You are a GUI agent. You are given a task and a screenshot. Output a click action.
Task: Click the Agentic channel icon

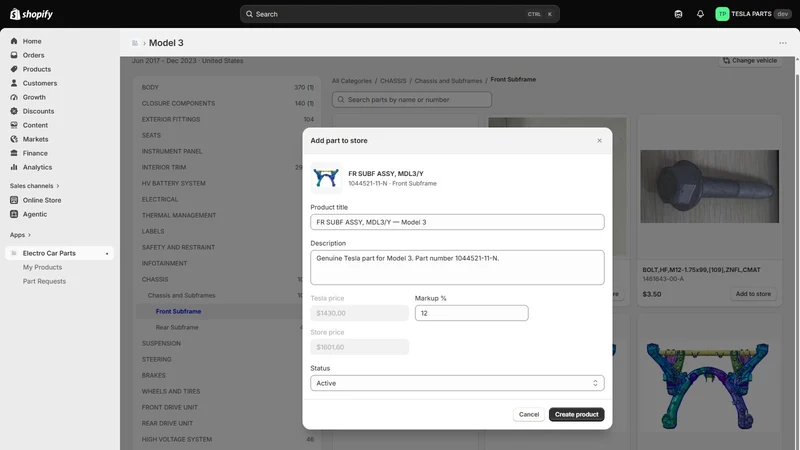tap(14, 214)
